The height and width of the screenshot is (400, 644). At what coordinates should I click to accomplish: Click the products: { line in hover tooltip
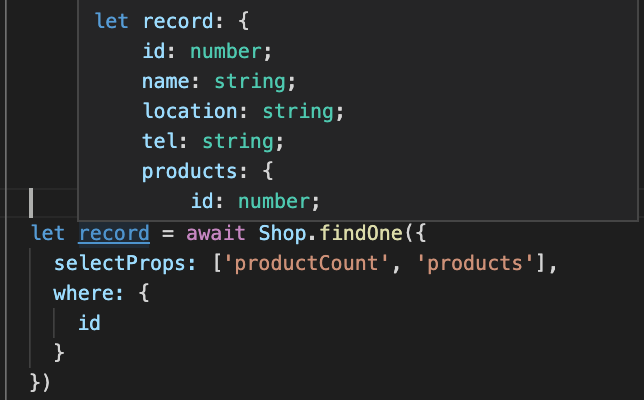tap(207, 171)
